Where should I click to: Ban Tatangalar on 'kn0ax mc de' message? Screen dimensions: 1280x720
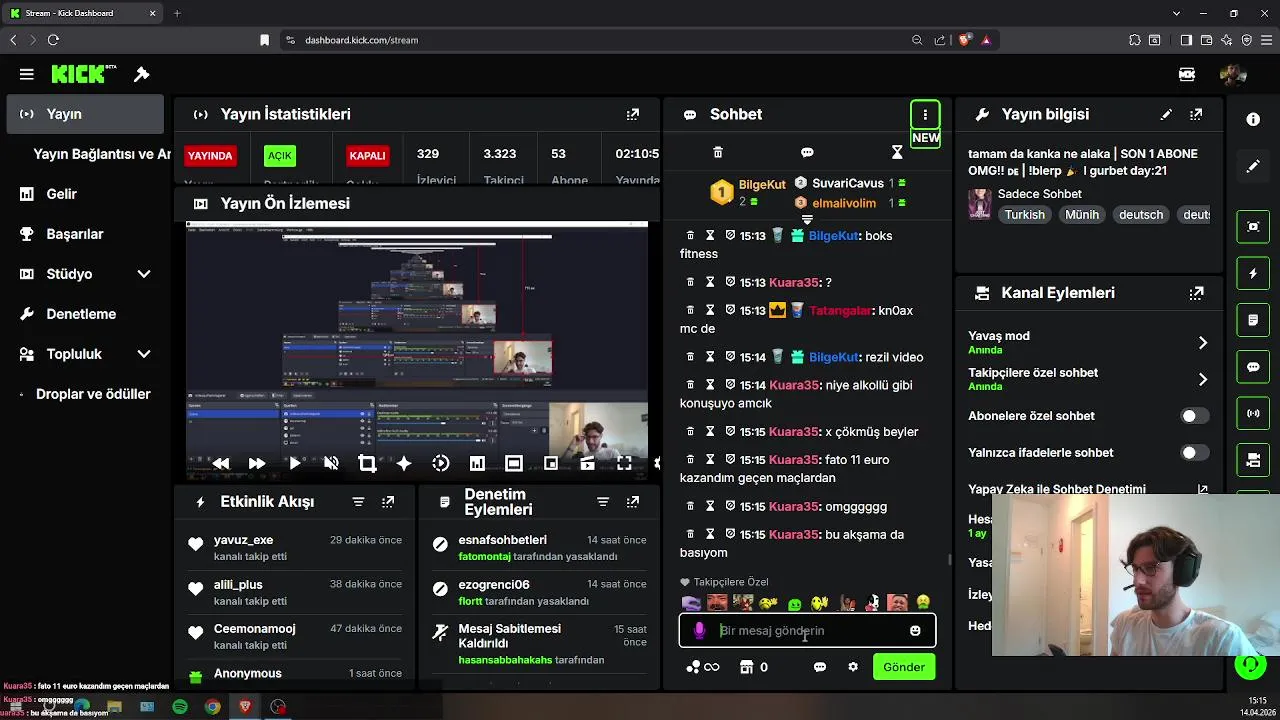pyautogui.click(x=730, y=310)
